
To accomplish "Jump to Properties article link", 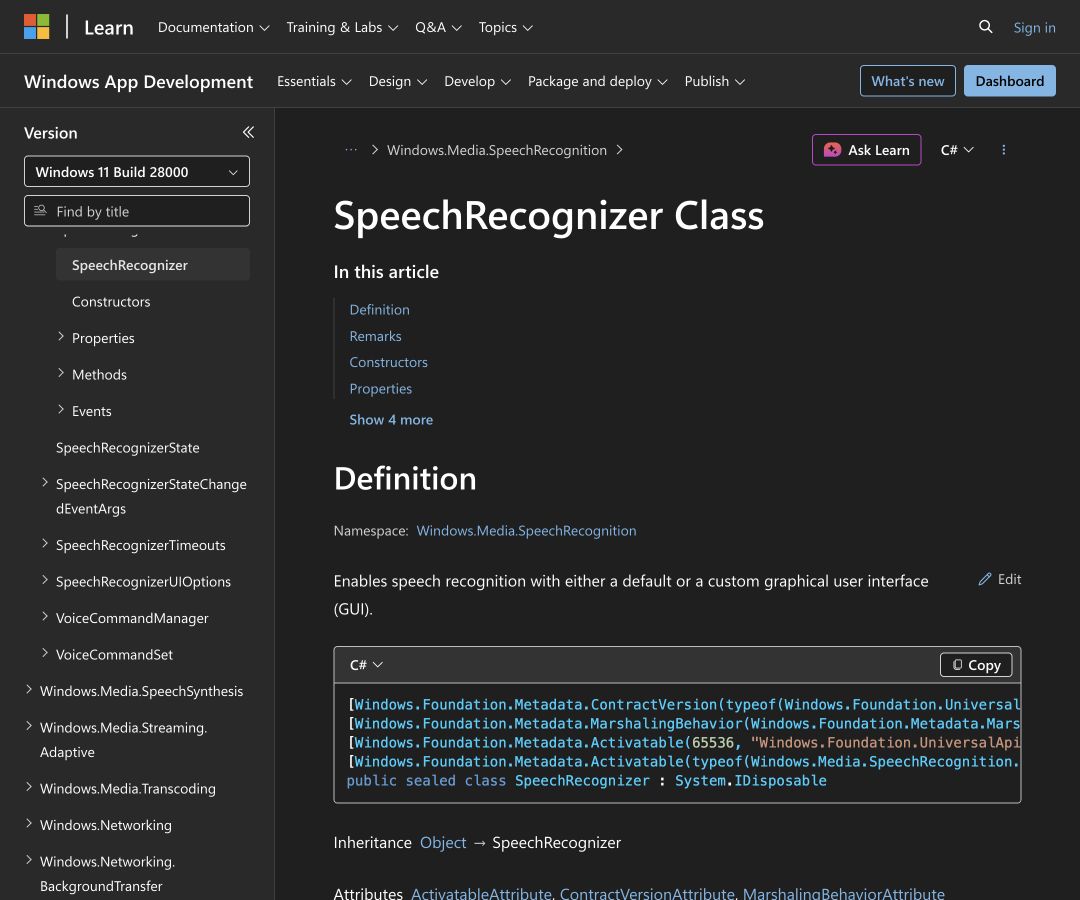I will [x=381, y=388].
